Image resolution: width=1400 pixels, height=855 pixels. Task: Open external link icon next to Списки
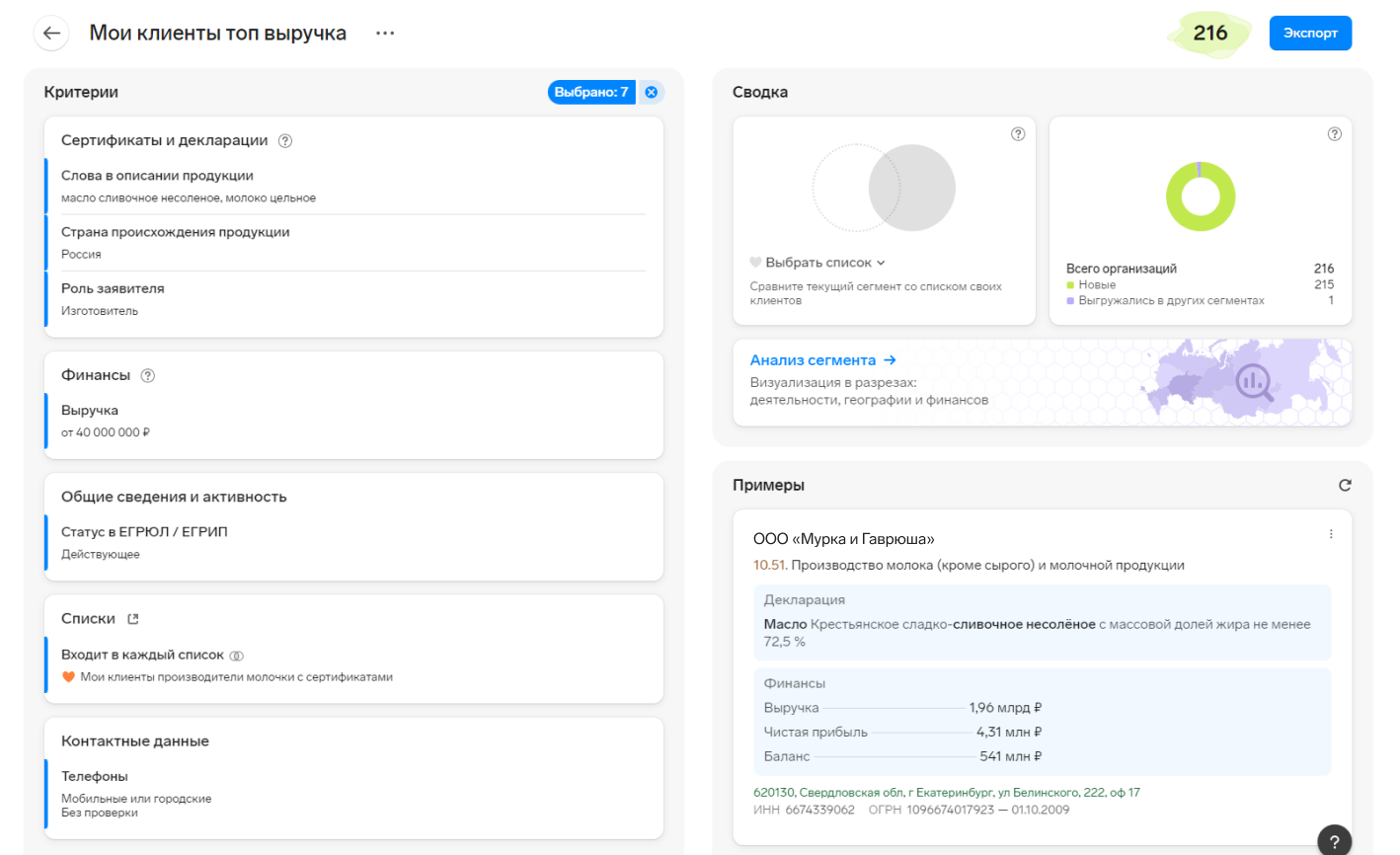(x=133, y=619)
